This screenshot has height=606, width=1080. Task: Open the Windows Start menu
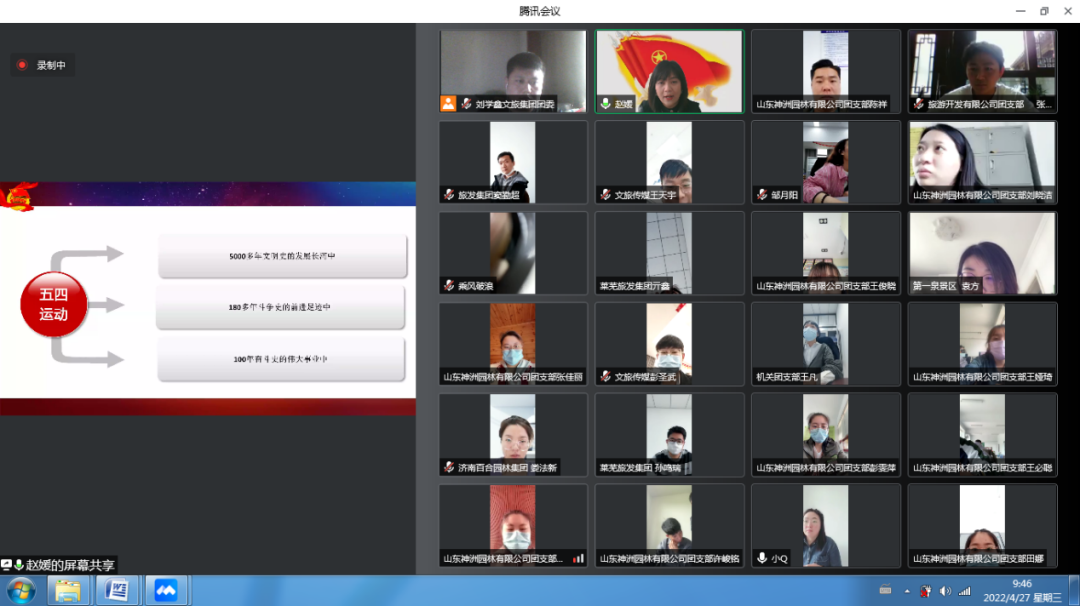pos(20,590)
